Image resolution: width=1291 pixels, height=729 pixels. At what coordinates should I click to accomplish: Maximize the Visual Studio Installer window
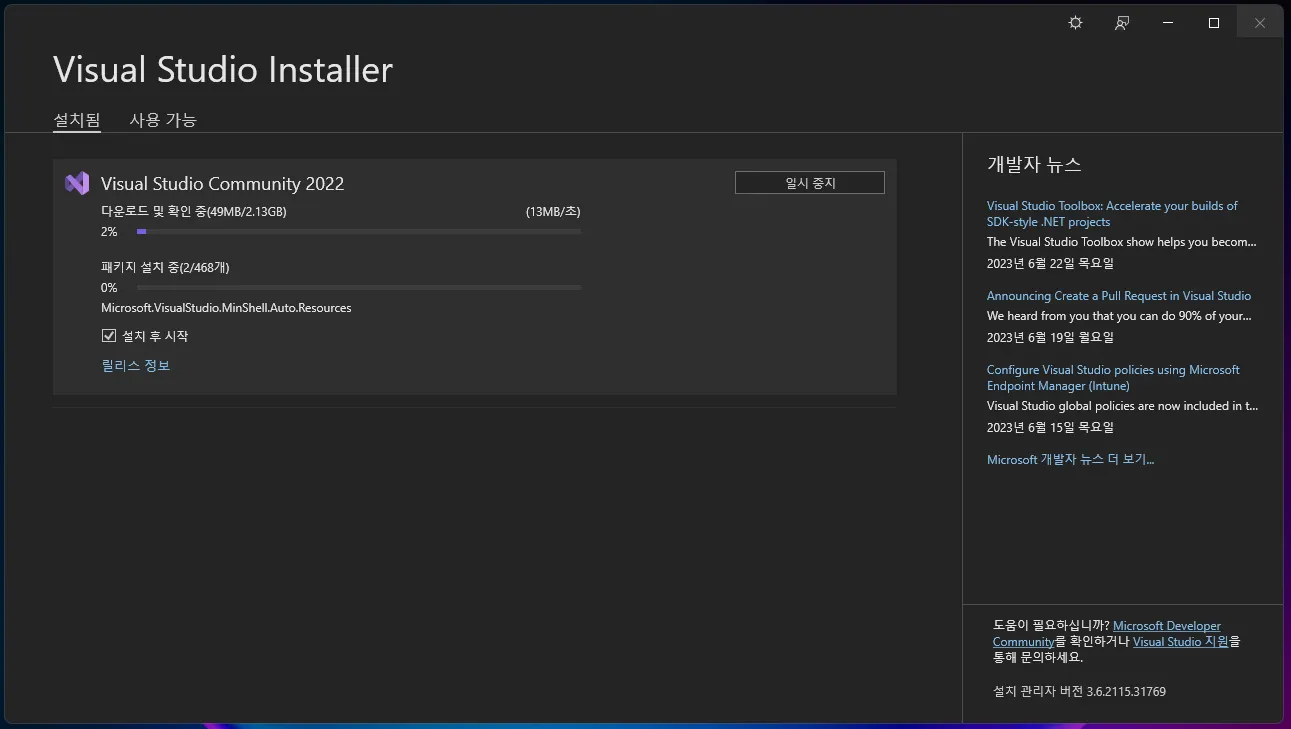[1214, 23]
